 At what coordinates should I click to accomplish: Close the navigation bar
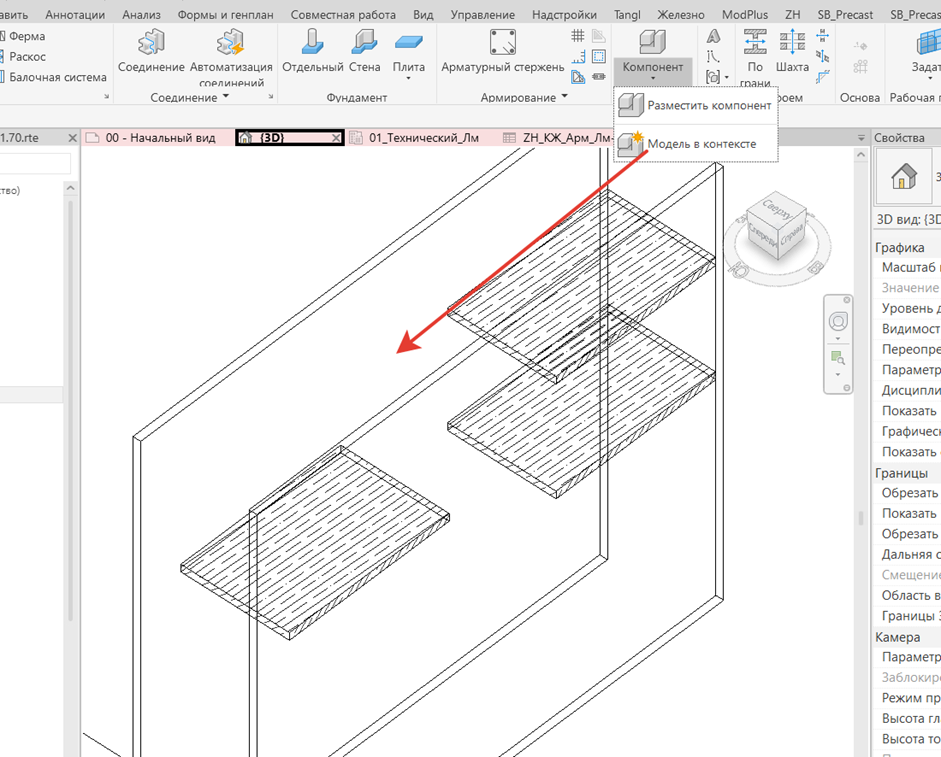click(847, 300)
